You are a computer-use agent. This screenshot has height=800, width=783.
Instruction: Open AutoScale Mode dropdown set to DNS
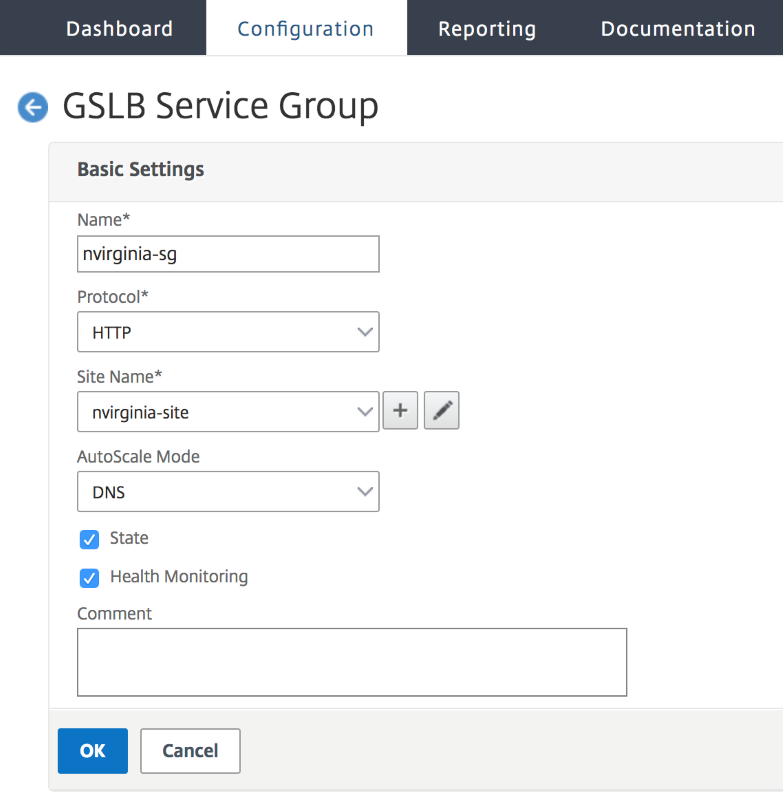coord(228,491)
